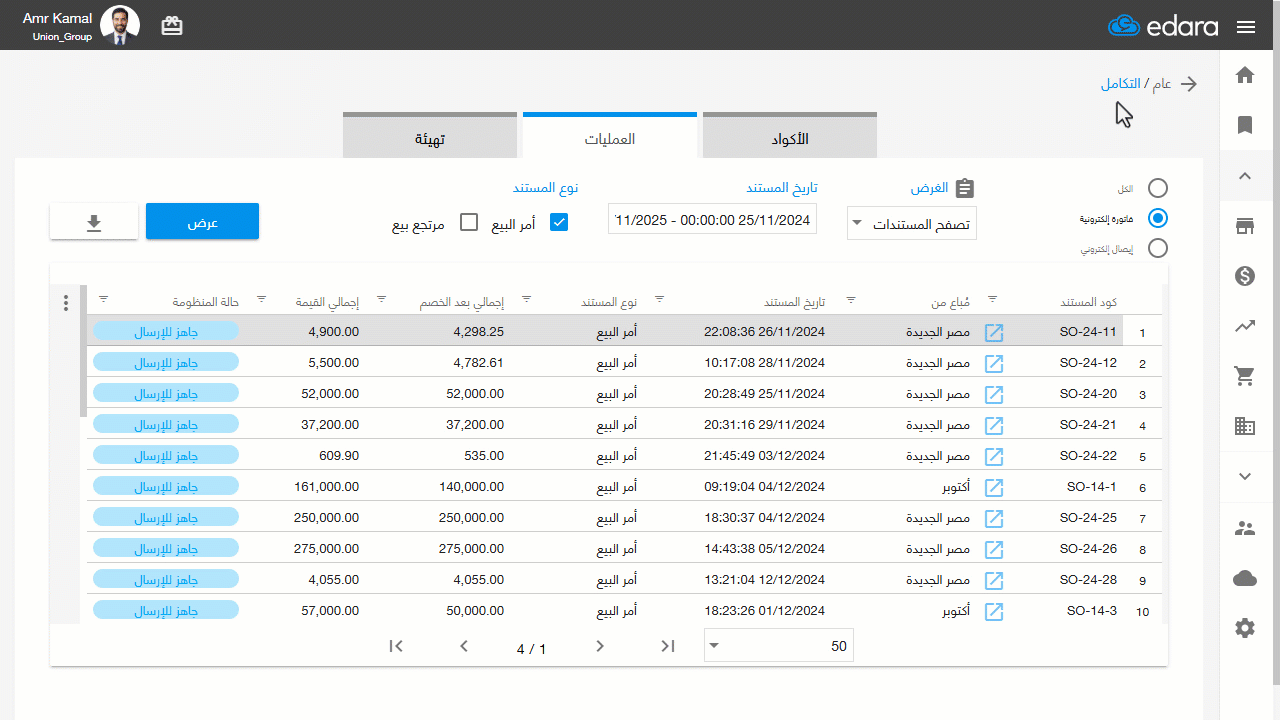Click the gift icon in top bar

point(172,26)
